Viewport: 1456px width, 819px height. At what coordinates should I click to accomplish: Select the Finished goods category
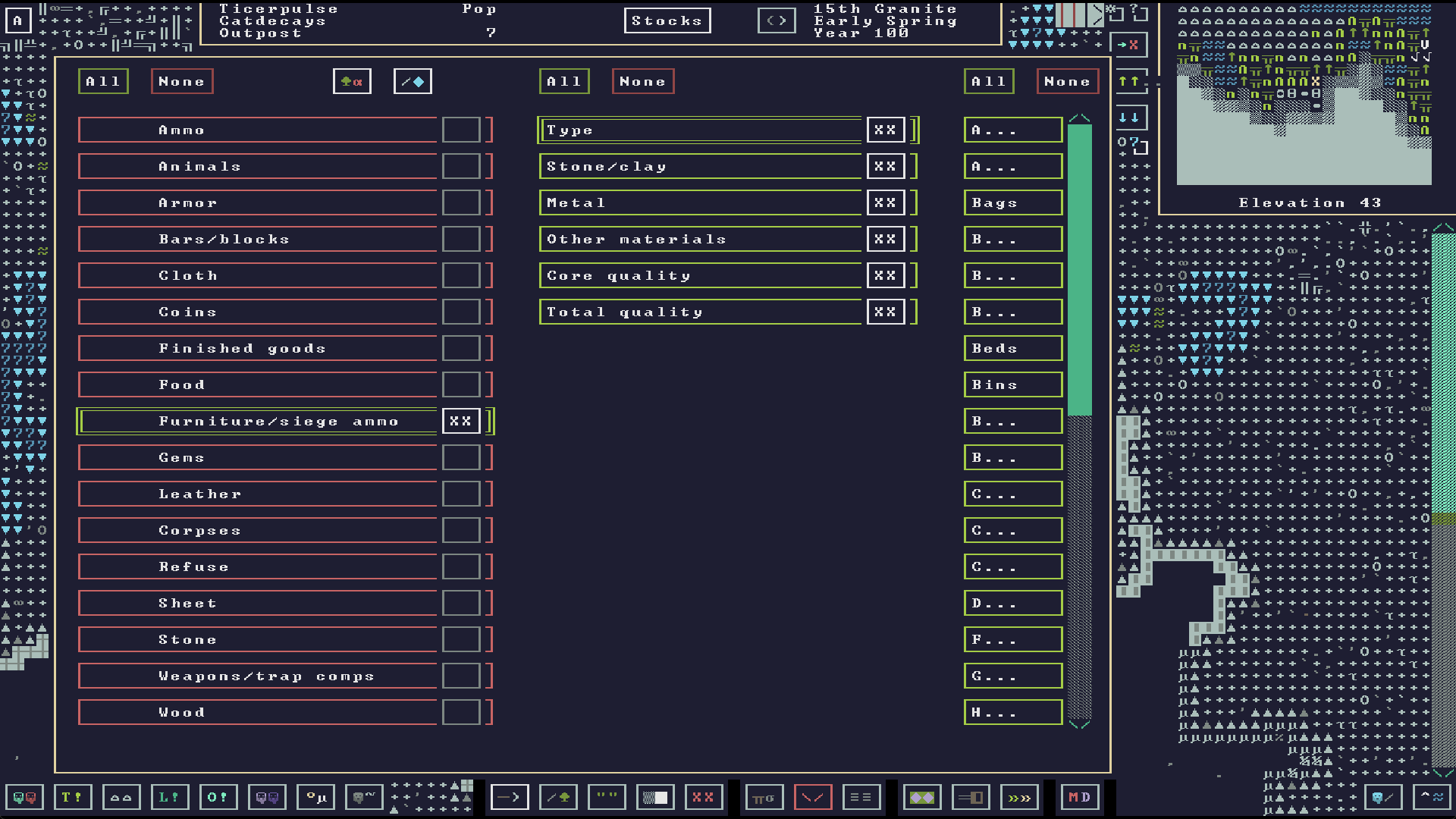pos(258,348)
